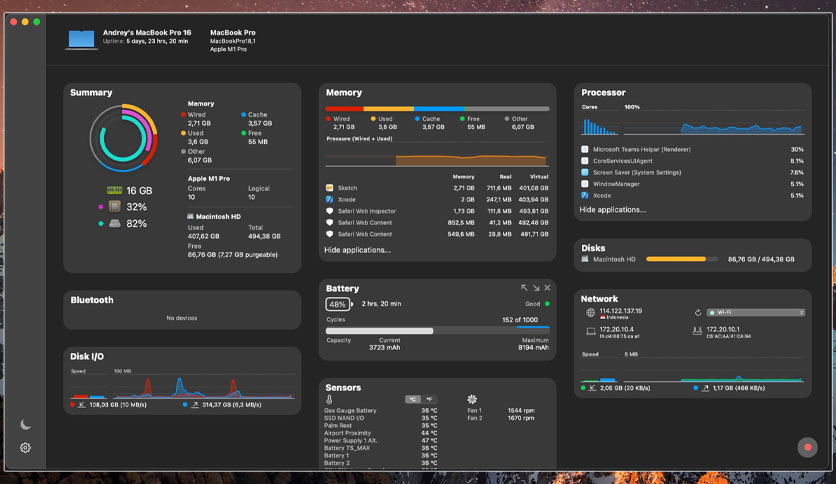Click the Disk I/O write arrow icon

195,405
